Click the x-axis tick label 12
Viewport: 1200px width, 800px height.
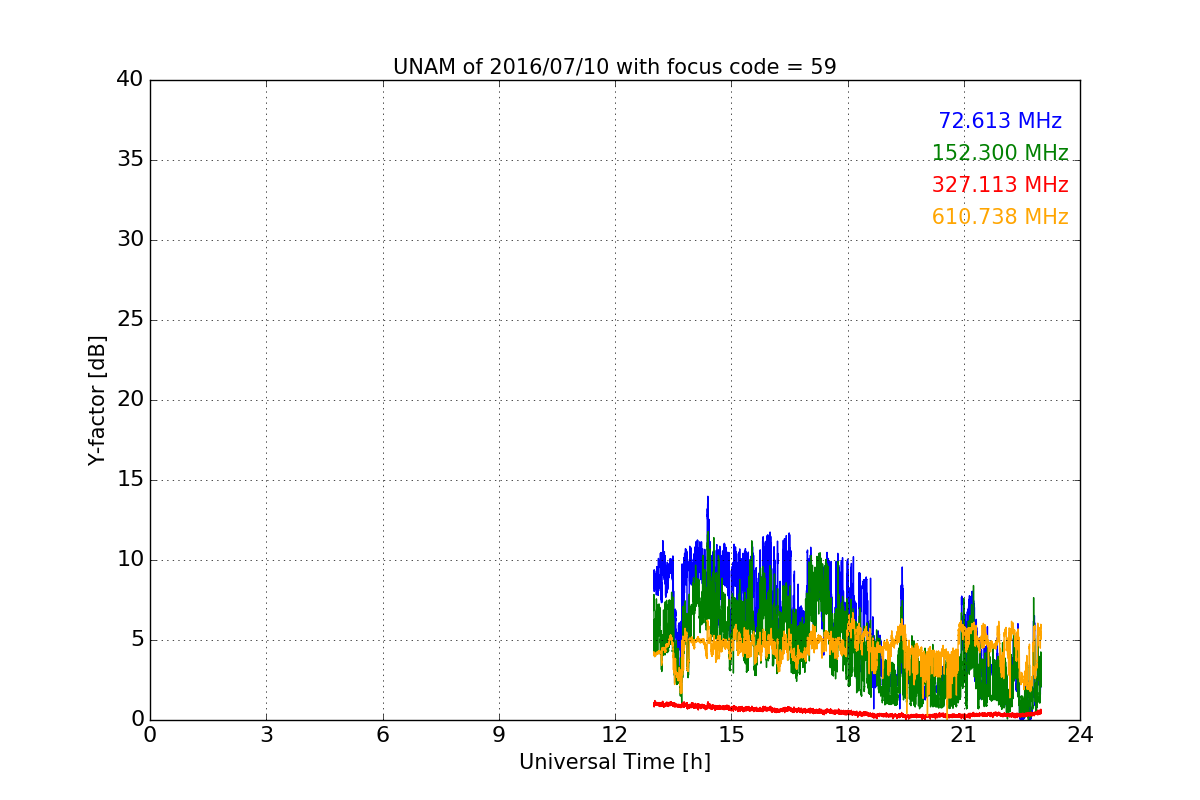point(615,735)
